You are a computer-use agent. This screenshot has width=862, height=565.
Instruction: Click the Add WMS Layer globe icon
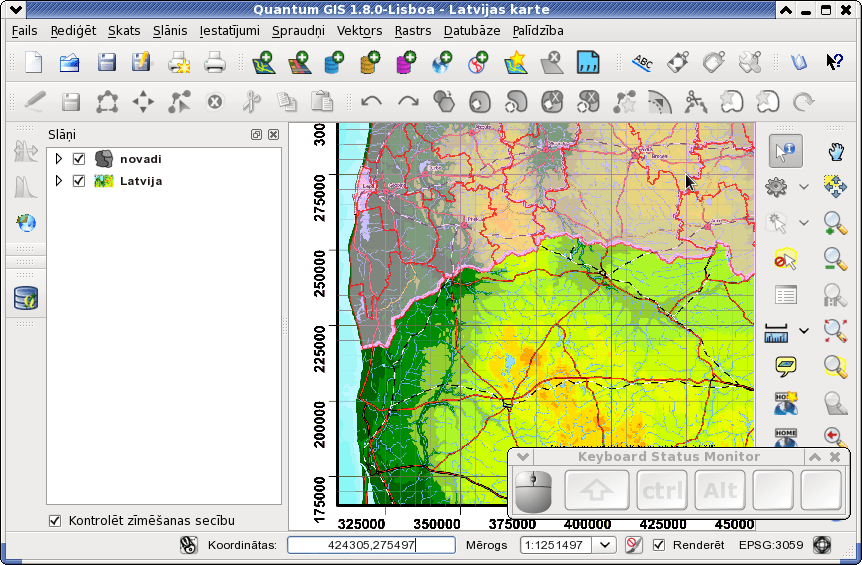pos(442,63)
